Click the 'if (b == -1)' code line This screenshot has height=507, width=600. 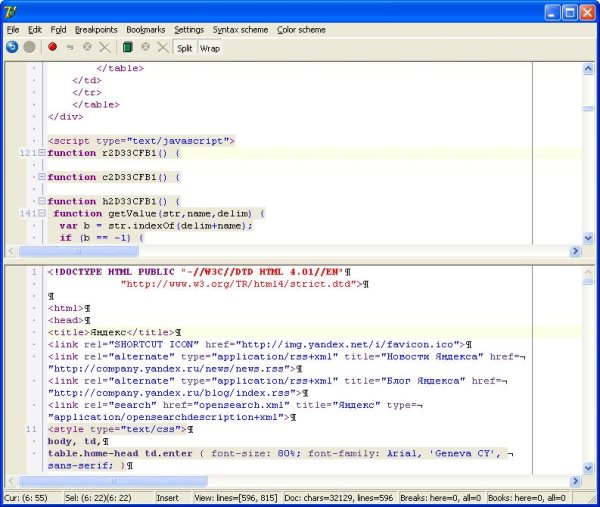tap(101, 238)
